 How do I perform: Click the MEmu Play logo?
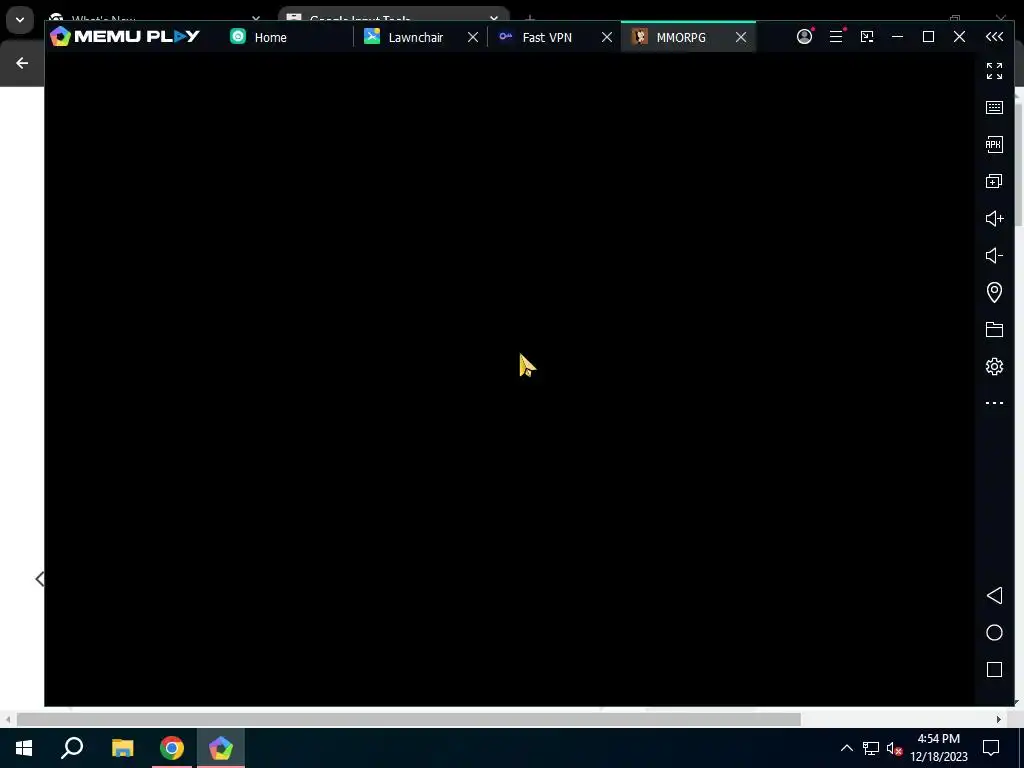pyautogui.click(x=125, y=37)
